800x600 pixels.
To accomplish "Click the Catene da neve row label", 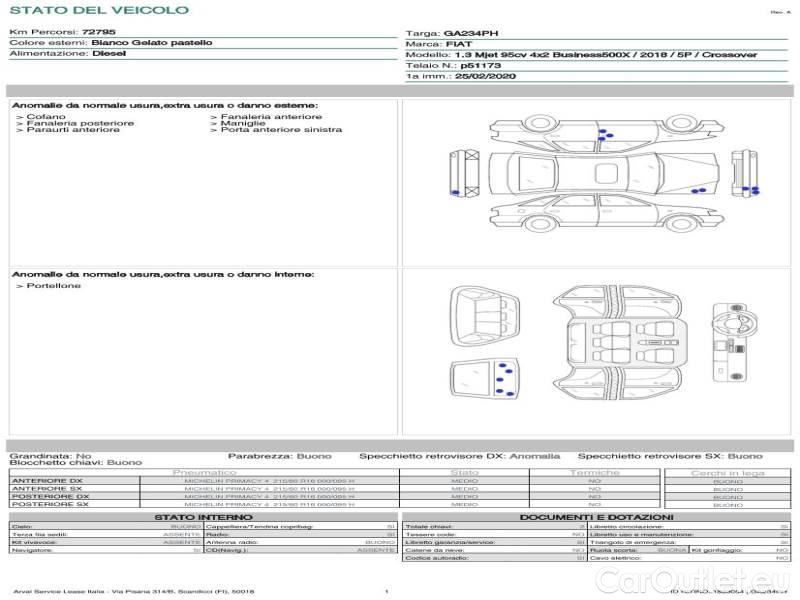I will click(x=435, y=550).
